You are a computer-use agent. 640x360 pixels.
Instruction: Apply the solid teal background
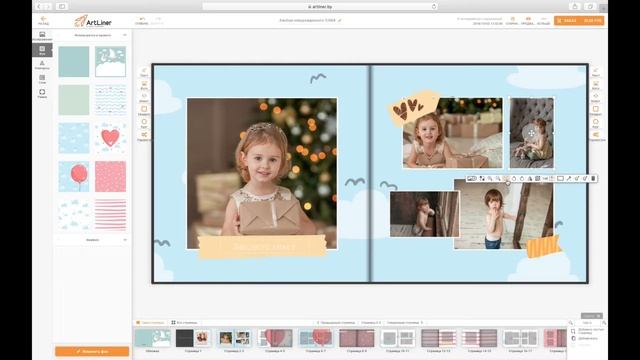(74, 62)
